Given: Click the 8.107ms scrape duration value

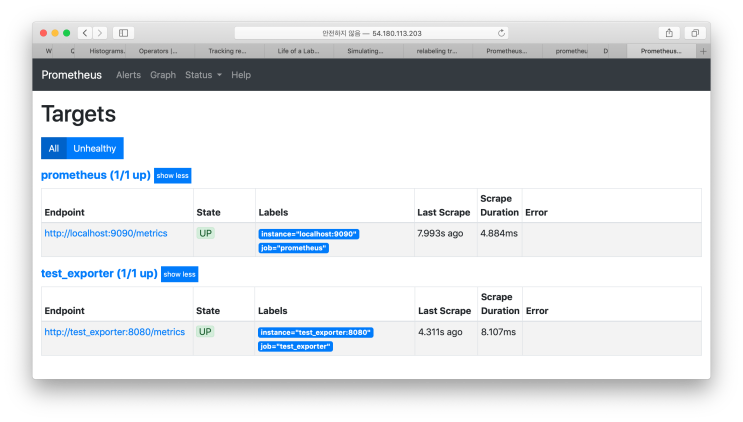Looking at the screenshot, I should click(498, 332).
